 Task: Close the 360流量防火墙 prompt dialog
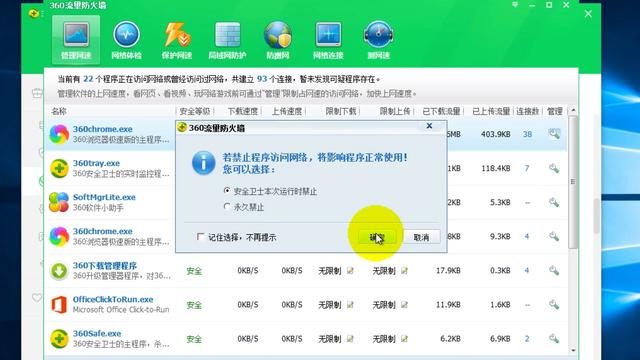pyautogui.click(x=429, y=126)
